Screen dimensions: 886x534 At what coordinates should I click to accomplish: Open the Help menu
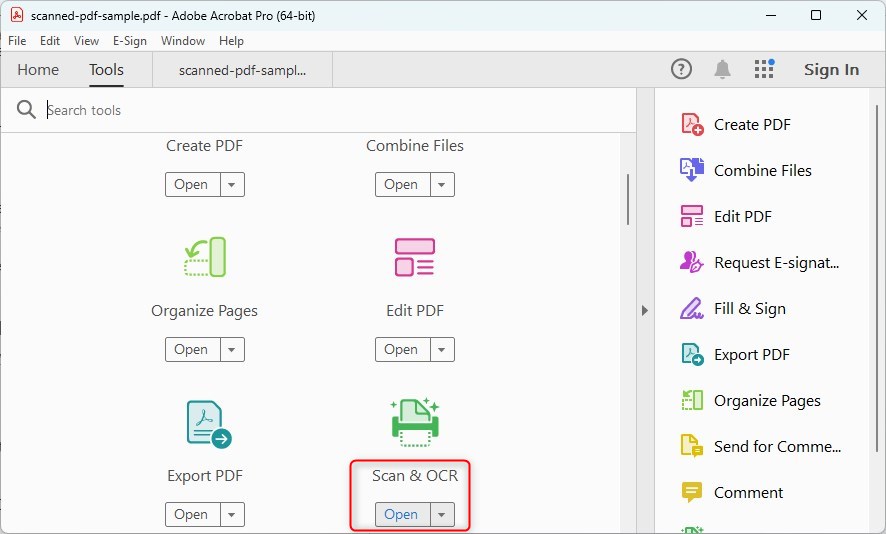click(x=231, y=41)
